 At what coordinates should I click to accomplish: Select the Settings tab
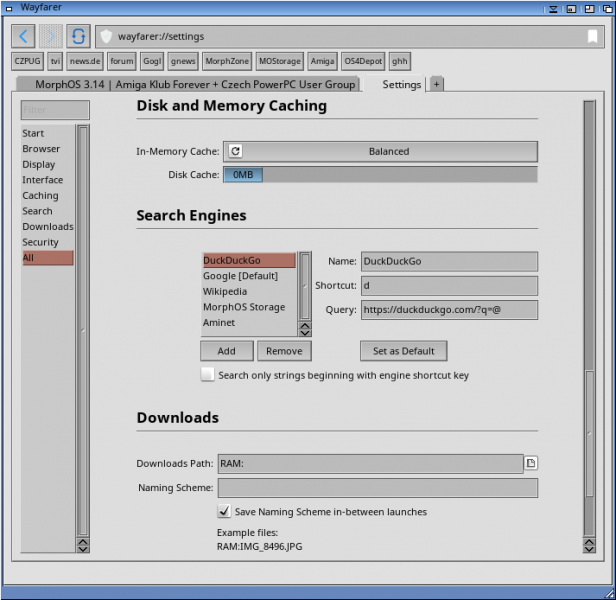click(394, 84)
